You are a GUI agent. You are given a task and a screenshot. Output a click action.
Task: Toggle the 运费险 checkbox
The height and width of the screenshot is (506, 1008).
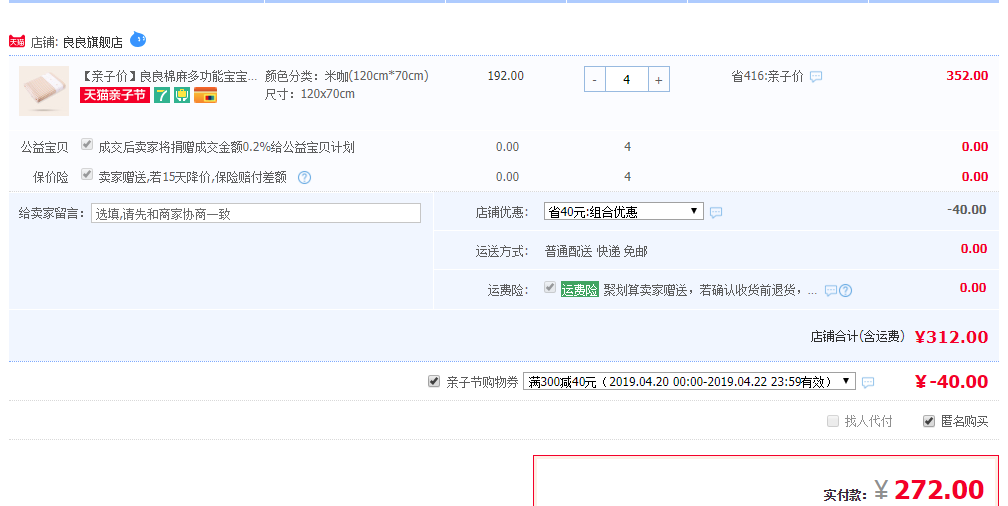pos(550,287)
